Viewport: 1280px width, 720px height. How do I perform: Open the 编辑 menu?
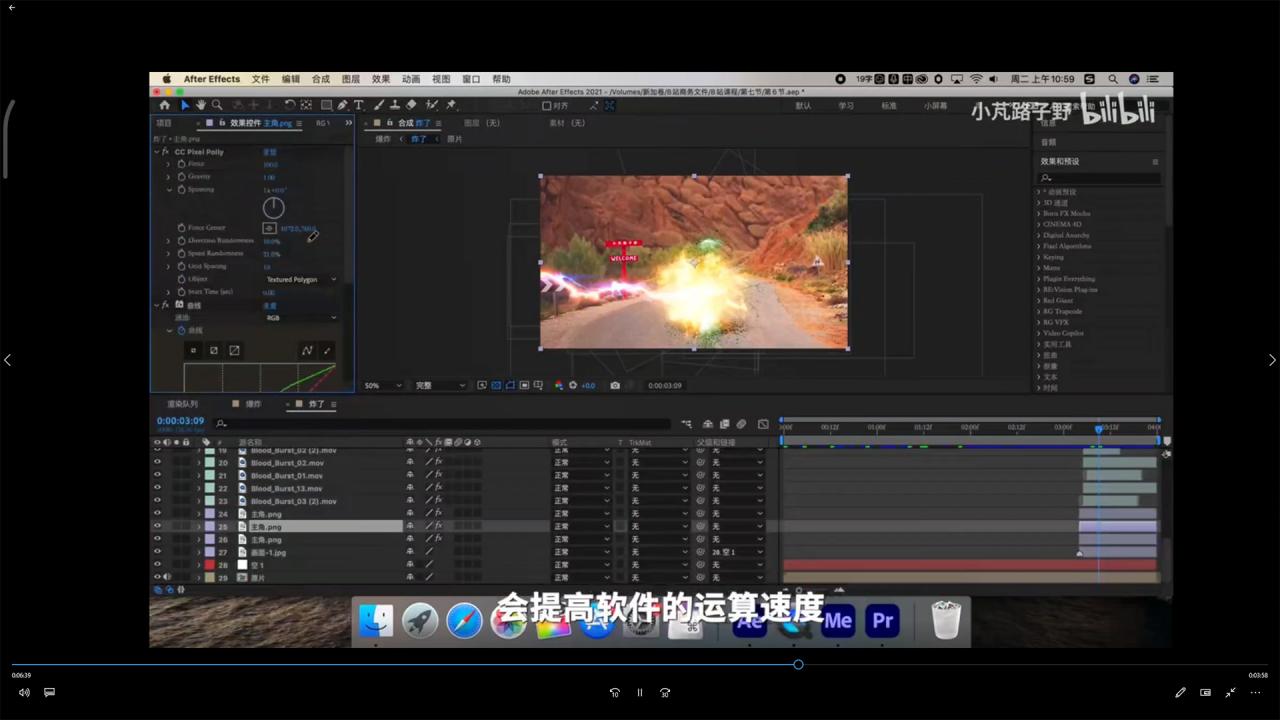(291, 79)
